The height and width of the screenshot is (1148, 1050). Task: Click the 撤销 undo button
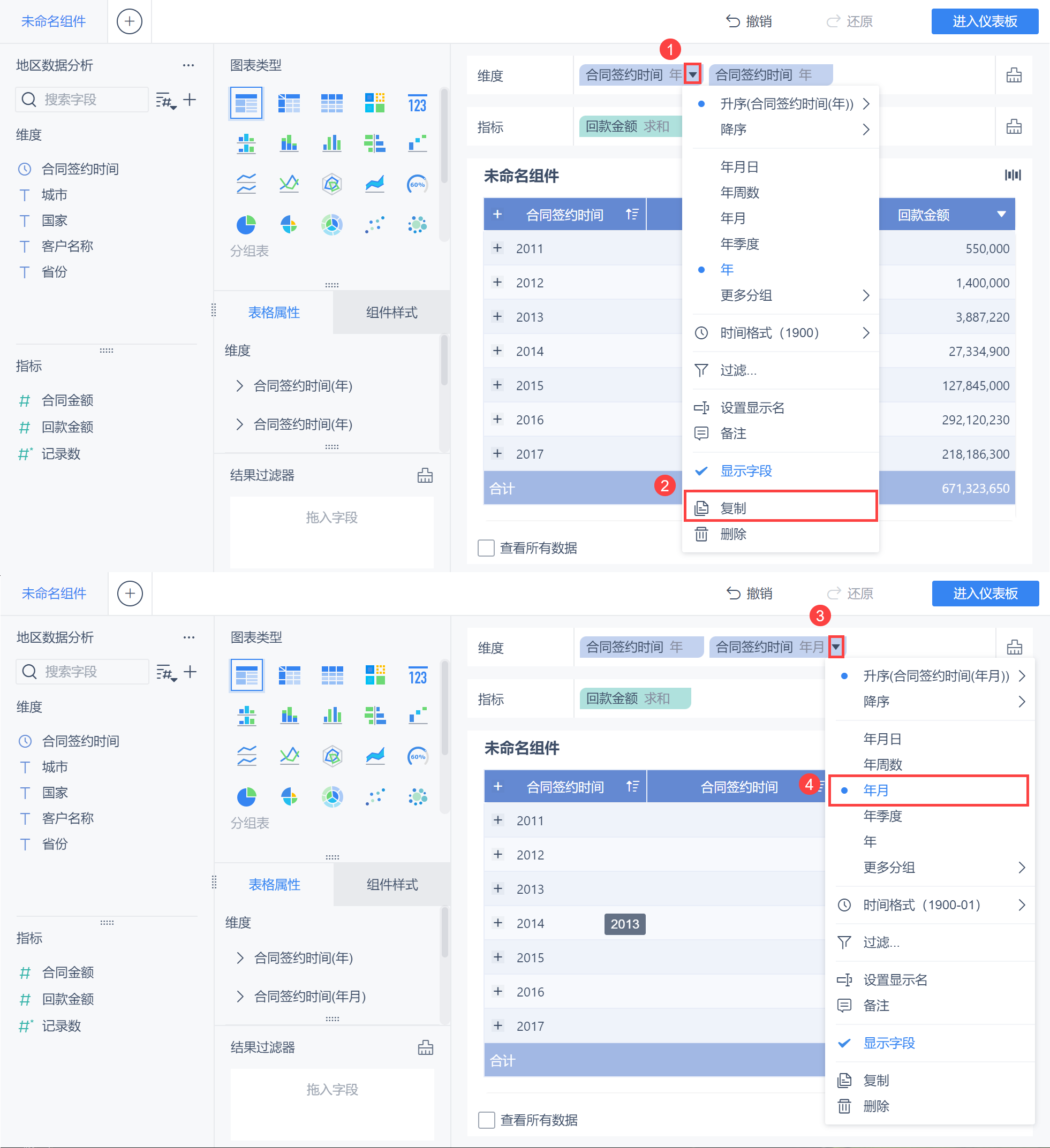(x=749, y=21)
